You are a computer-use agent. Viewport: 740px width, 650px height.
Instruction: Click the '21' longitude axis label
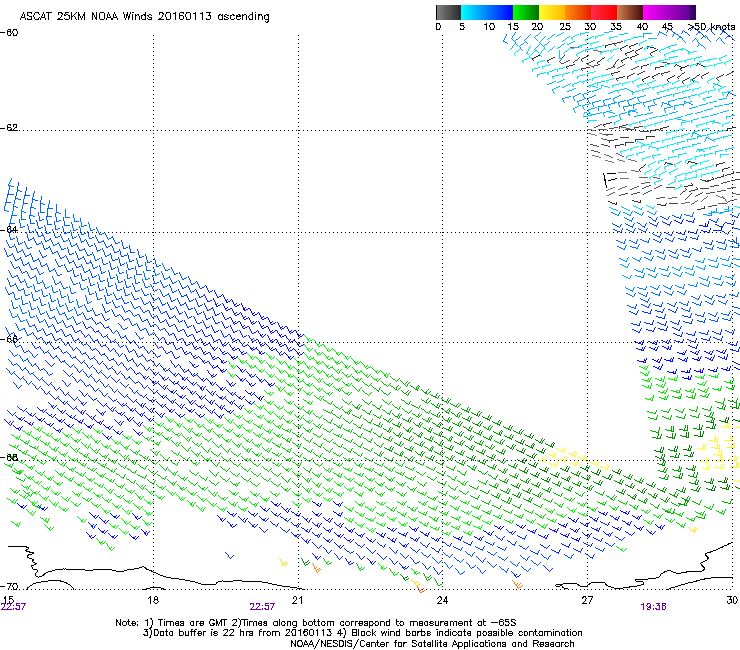pos(297,600)
